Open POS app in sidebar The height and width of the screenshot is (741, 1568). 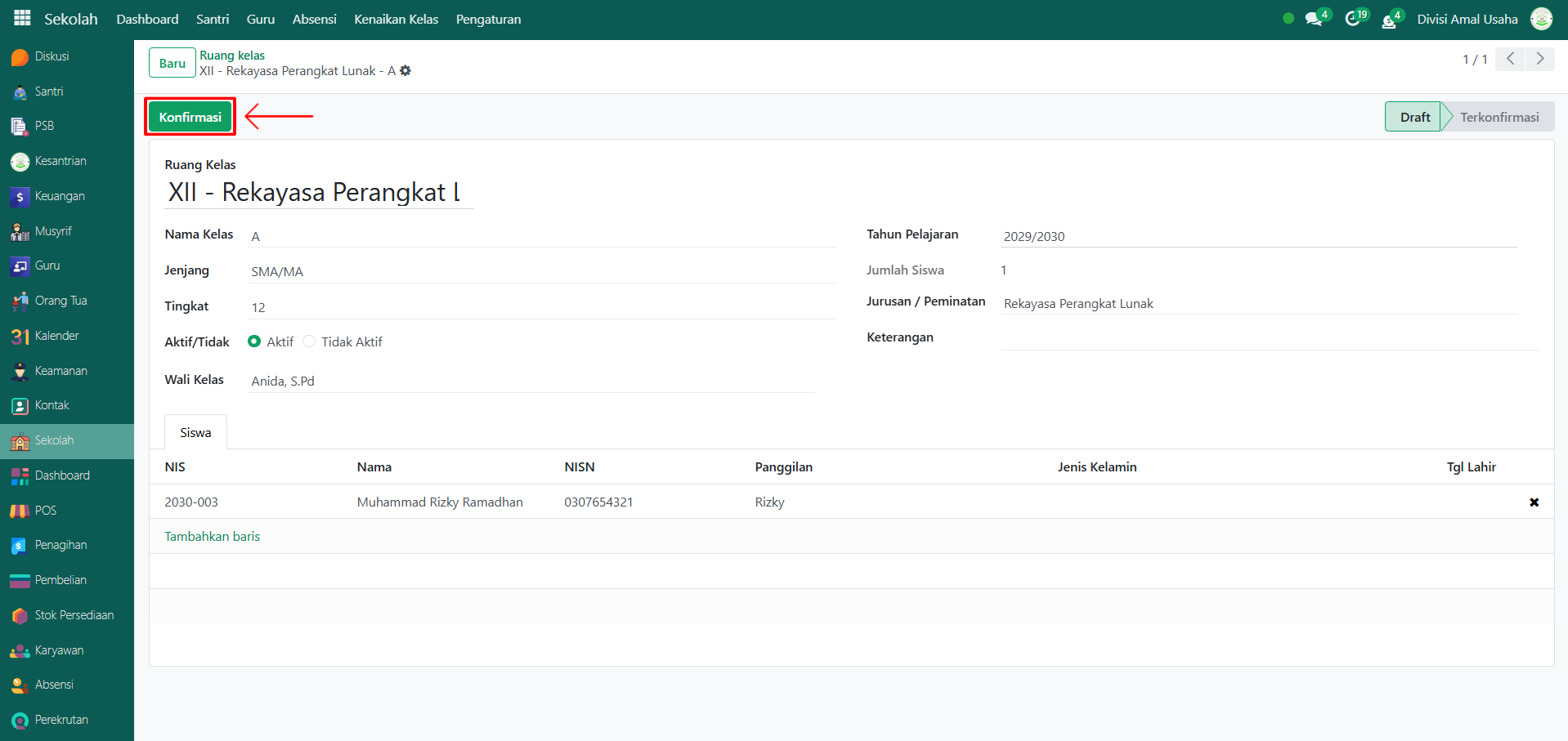coord(45,511)
